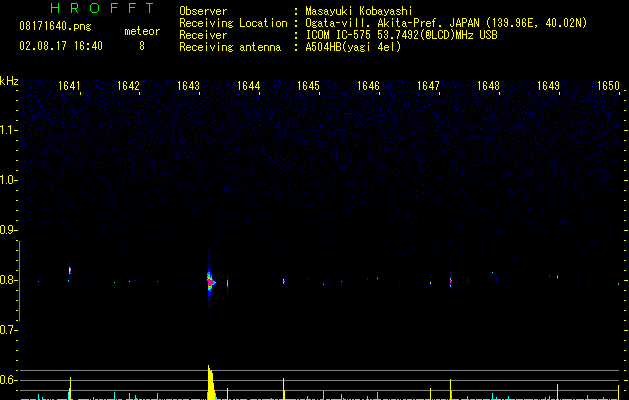Click the 1649 time axis label
Image resolution: width=629 pixels, height=400 pixels.
(x=548, y=86)
